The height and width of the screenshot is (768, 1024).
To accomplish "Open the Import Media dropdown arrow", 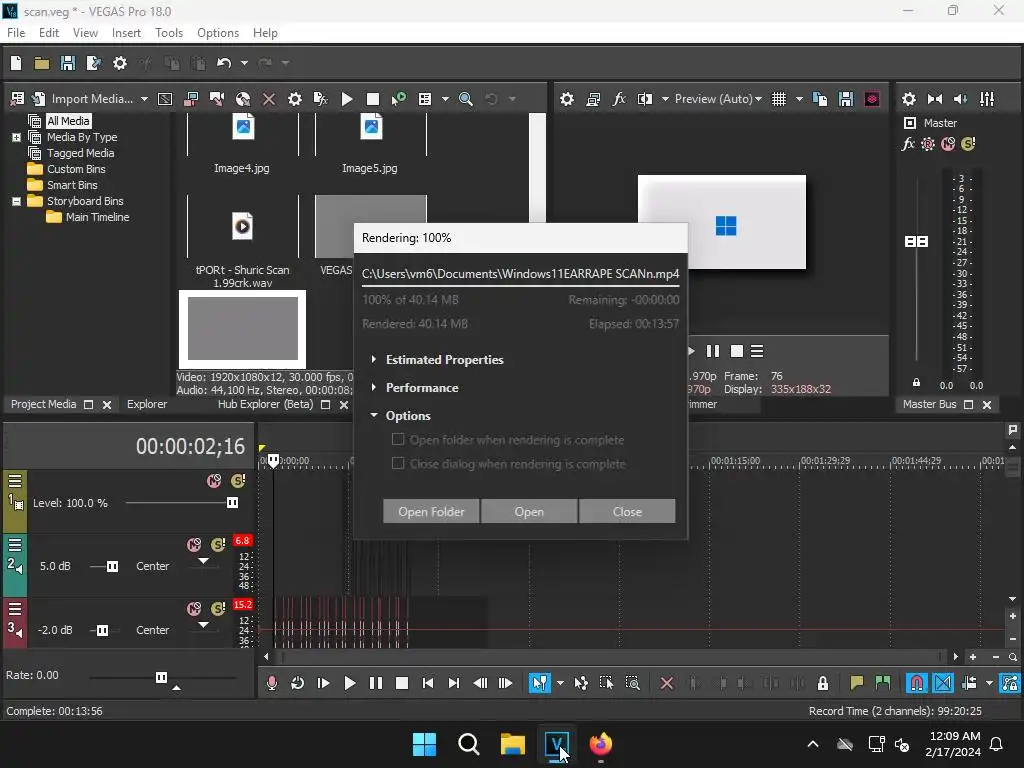I will [x=144, y=99].
